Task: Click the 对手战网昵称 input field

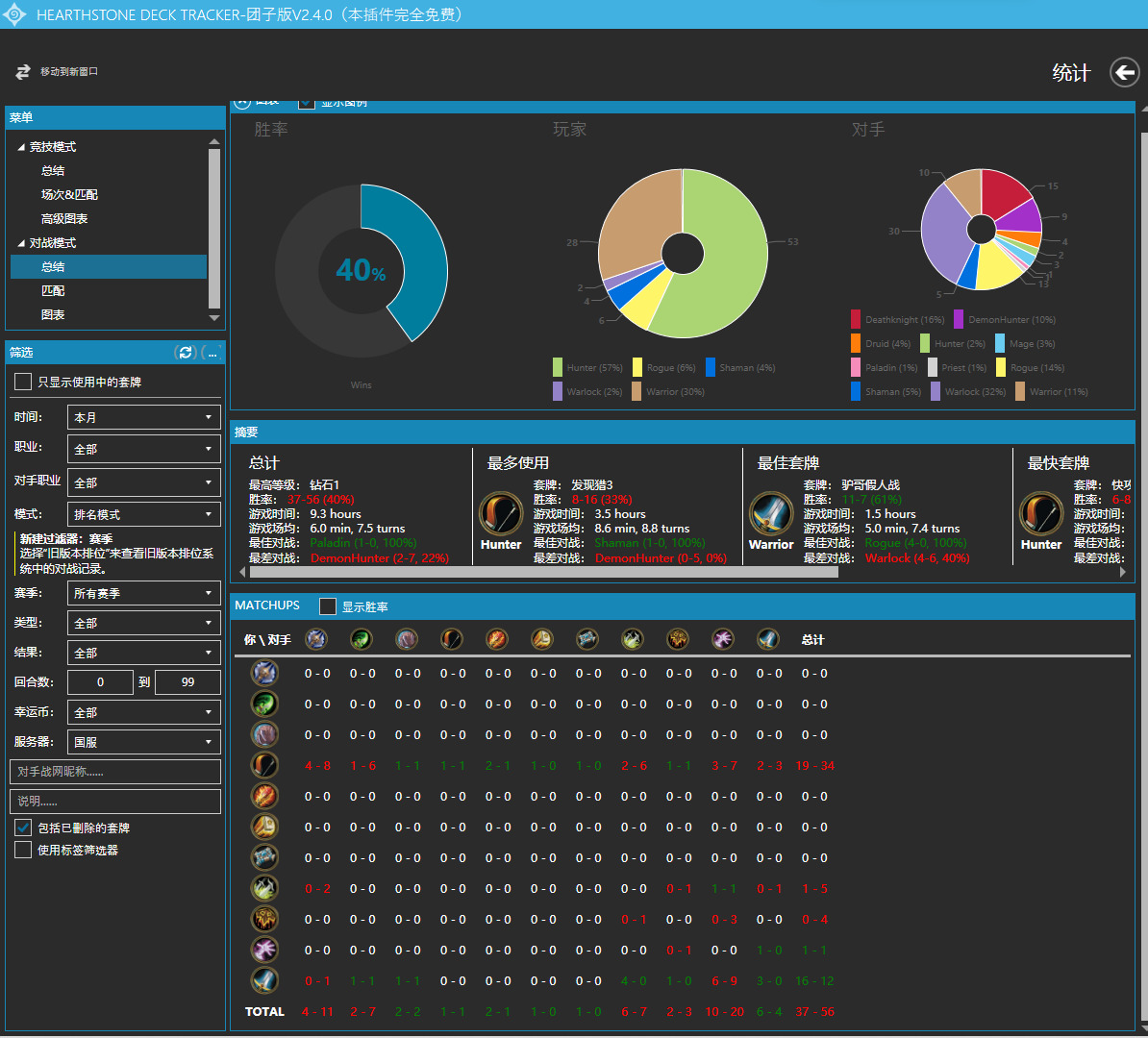Action: [x=115, y=772]
